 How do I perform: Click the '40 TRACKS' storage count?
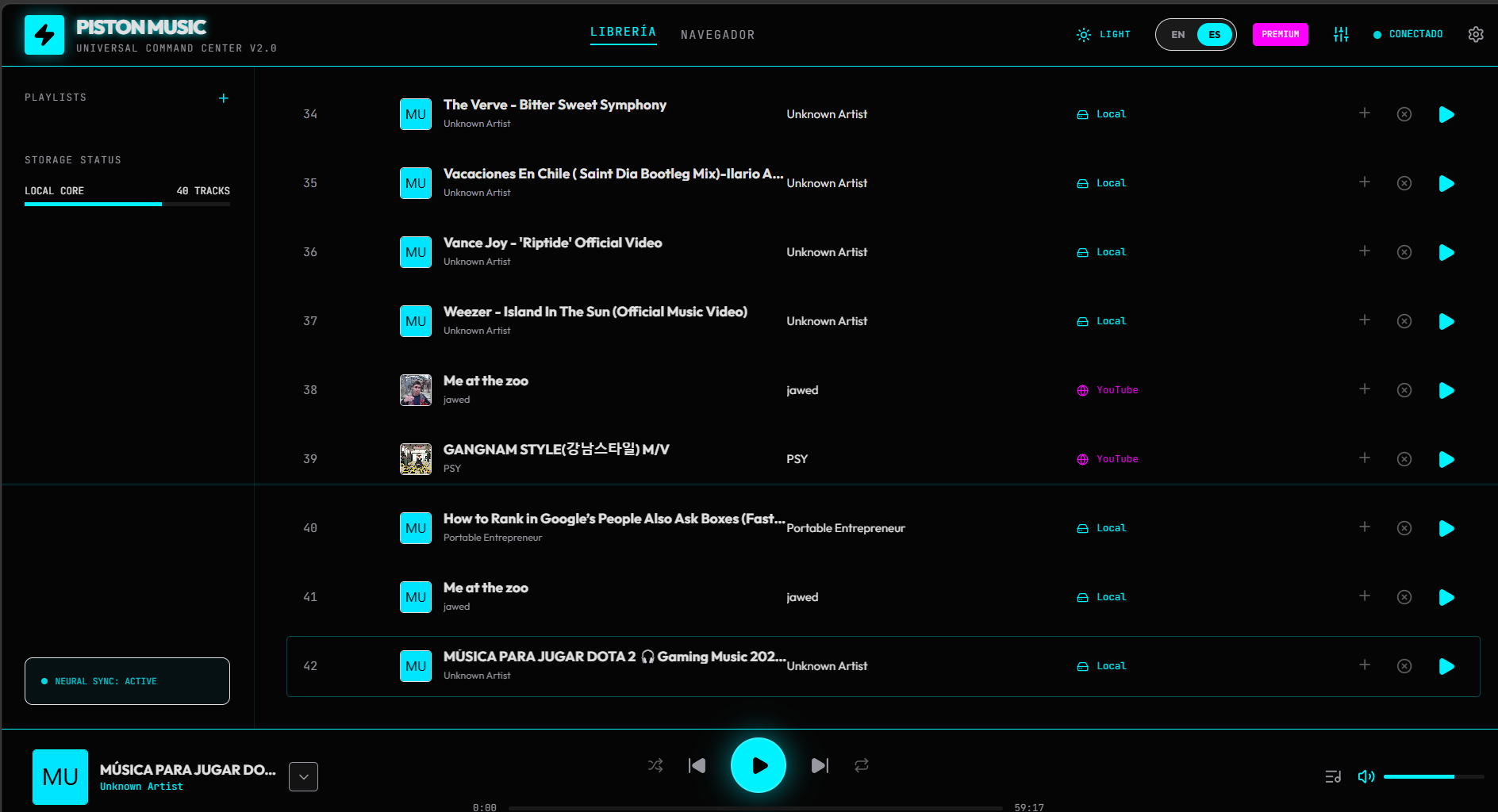[x=203, y=191]
